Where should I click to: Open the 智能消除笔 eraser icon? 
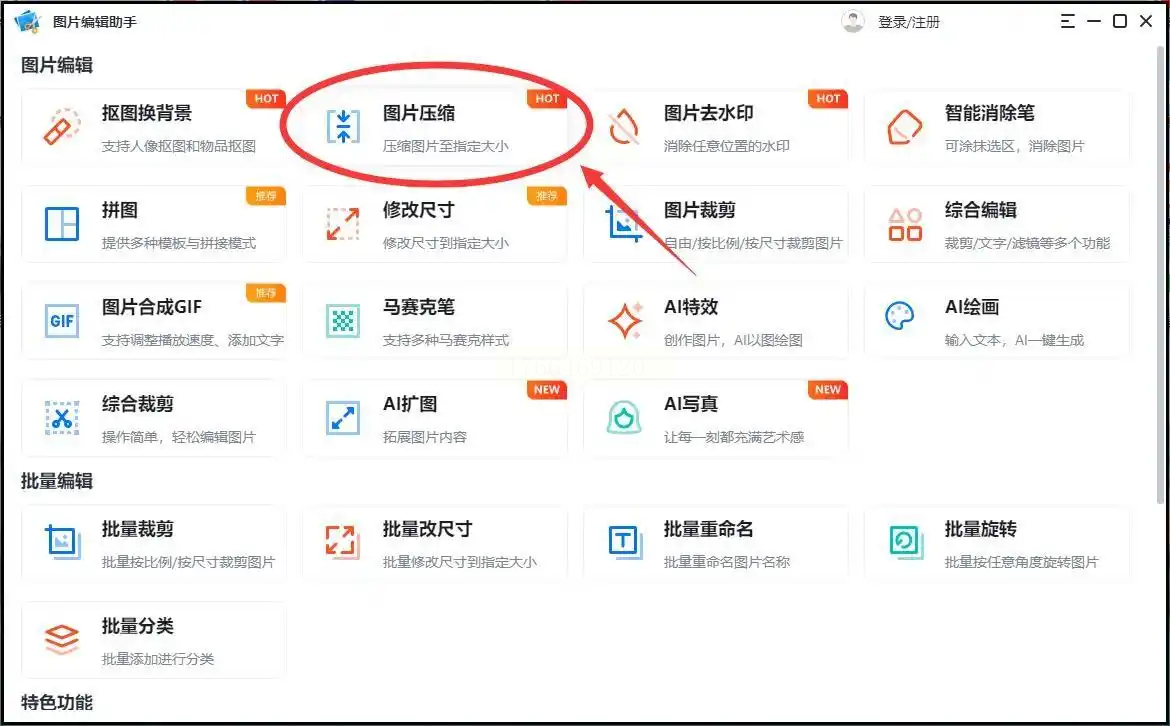pyautogui.click(x=904, y=127)
